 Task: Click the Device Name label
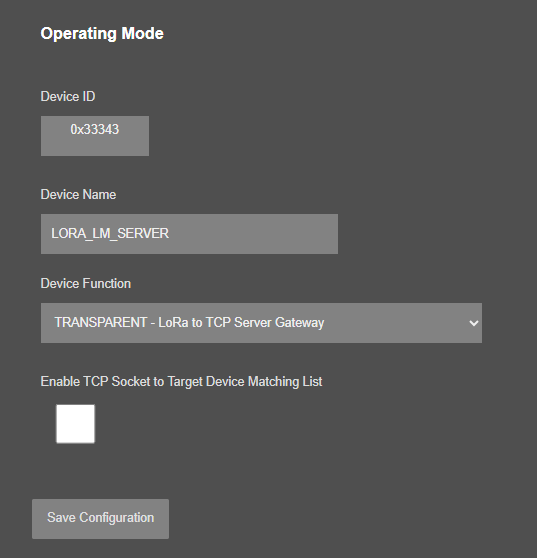pos(78,195)
